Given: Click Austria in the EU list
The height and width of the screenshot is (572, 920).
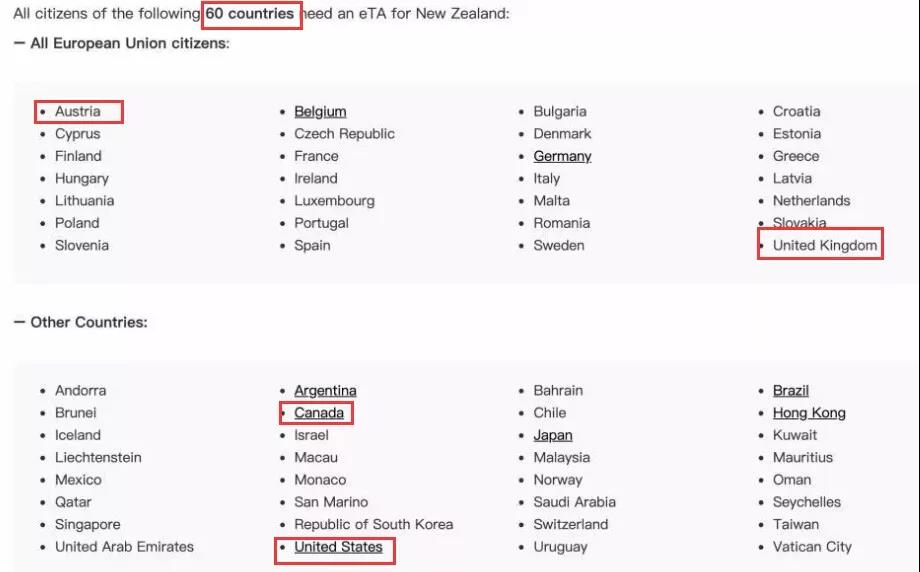Looking at the screenshot, I should [78, 112].
